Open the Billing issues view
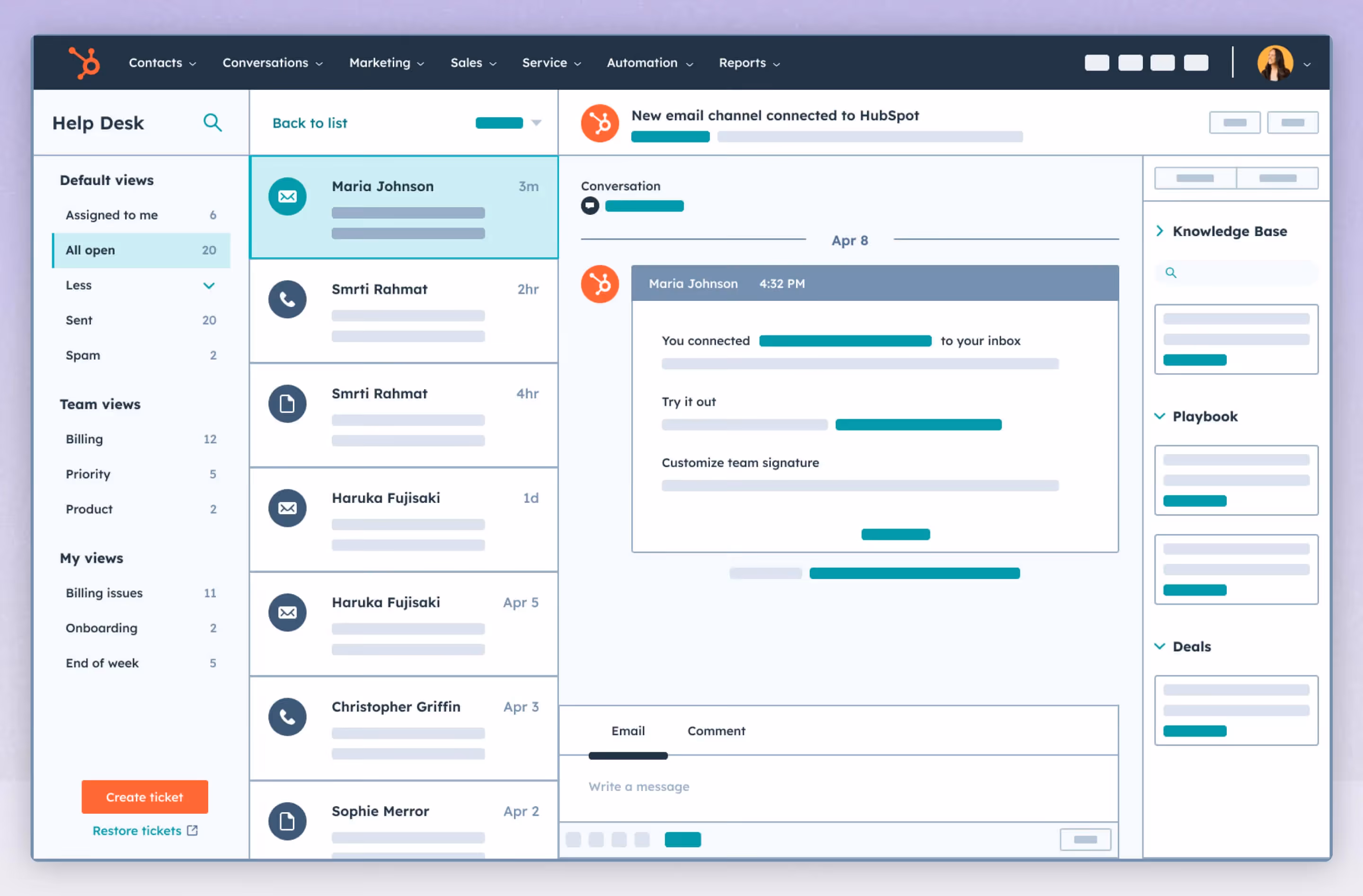The height and width of the screenshot is (896, 1363). click(141, 593)
